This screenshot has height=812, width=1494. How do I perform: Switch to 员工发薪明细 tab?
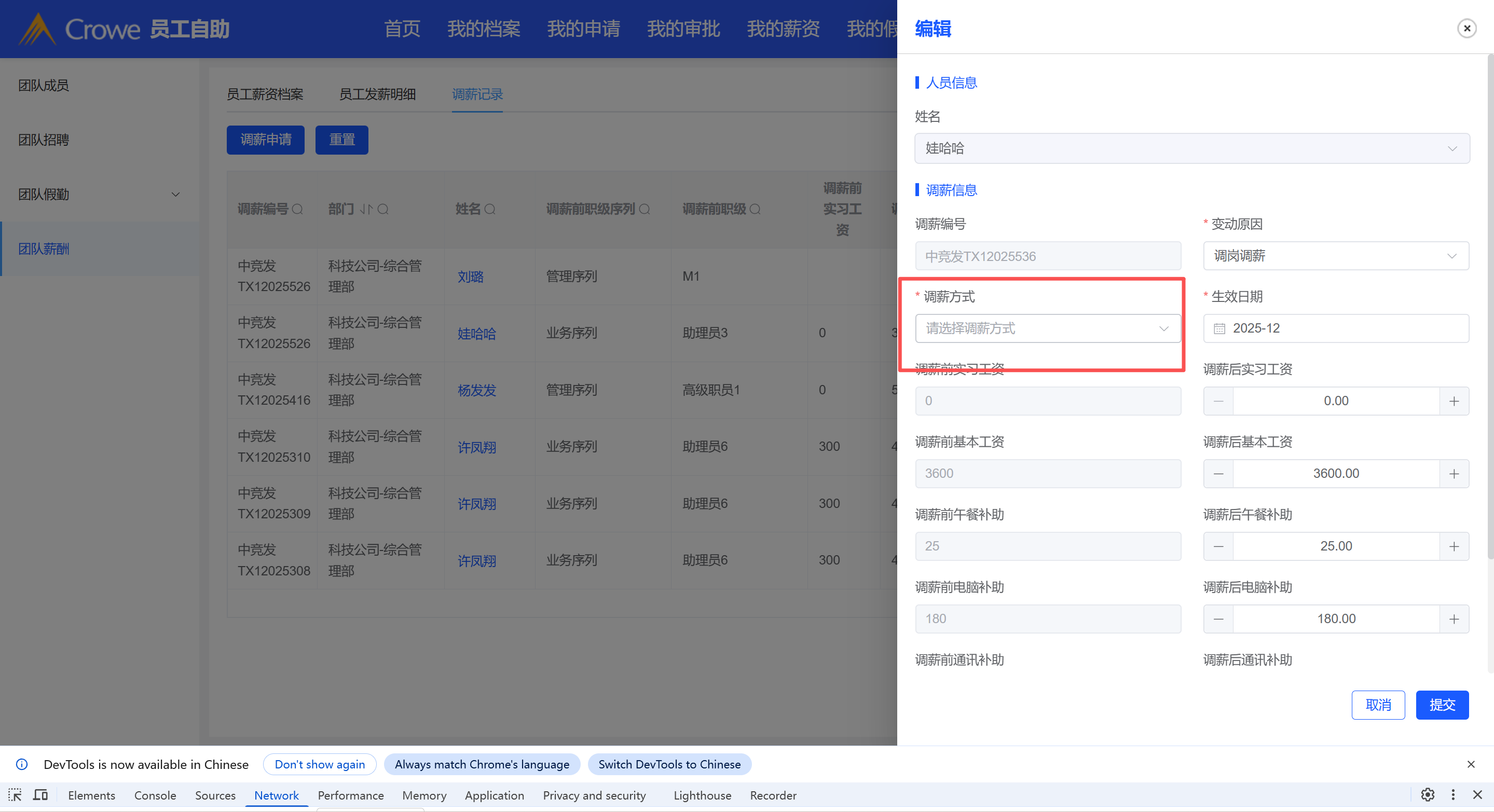tap(377, 94)
